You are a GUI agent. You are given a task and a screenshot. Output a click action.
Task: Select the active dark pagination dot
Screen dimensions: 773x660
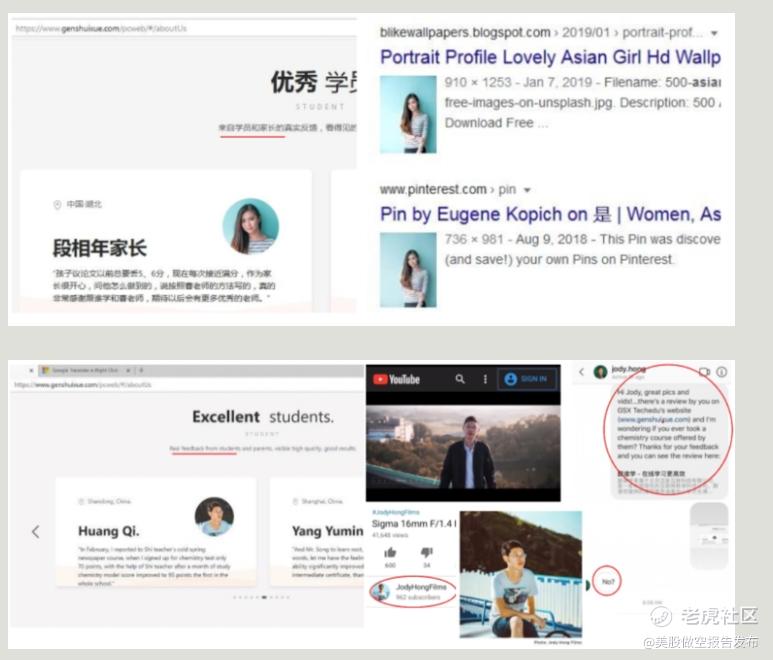[x=264, y=597]
